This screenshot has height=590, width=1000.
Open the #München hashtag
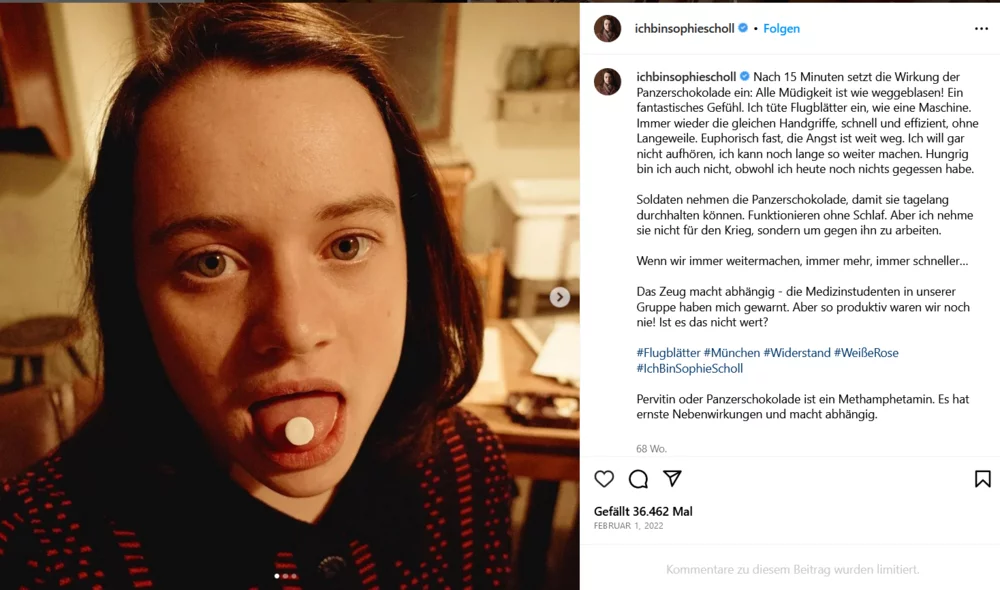point(732,353)
